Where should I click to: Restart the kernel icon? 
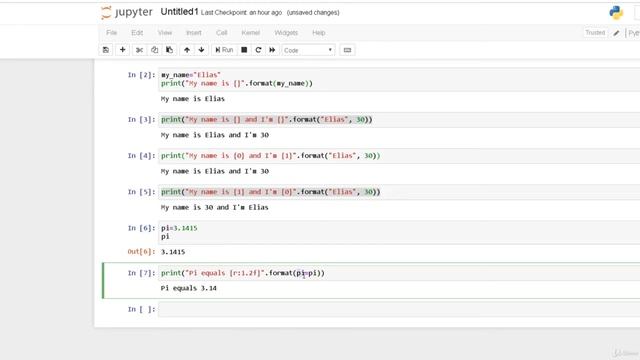[x=258, y=50]
